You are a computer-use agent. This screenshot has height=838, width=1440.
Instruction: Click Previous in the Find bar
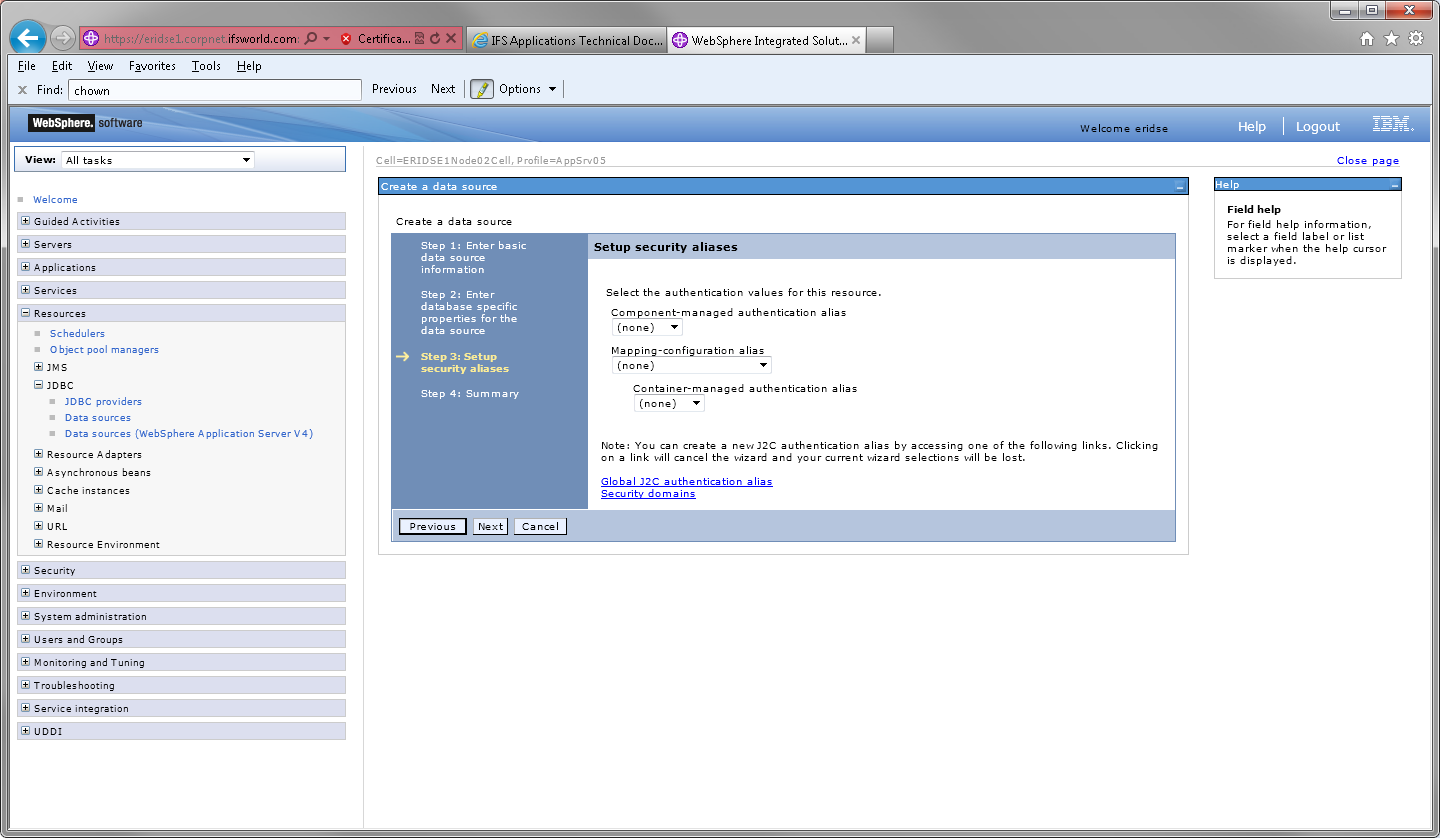point(394,89)
